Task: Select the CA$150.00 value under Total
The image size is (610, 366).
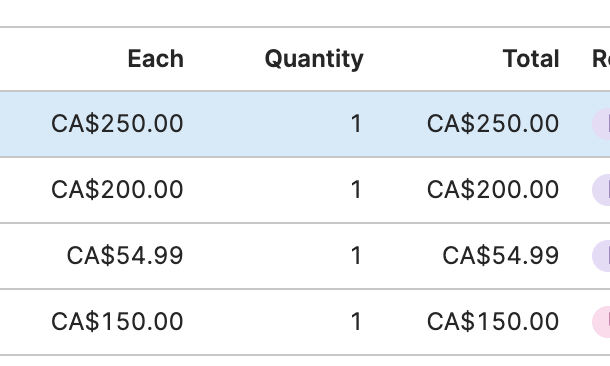Action: pyautogui.click(x=493, y=322)
